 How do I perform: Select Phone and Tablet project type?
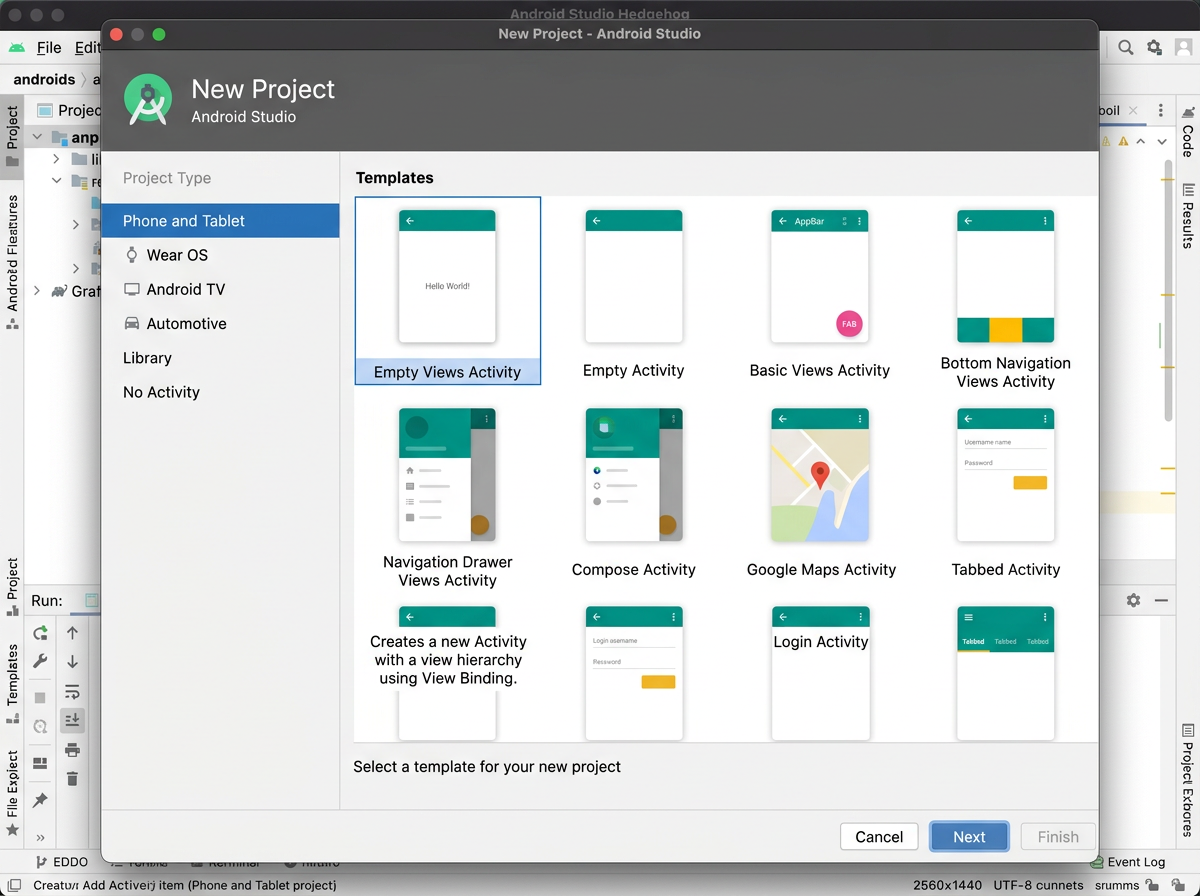pos(220,221)
